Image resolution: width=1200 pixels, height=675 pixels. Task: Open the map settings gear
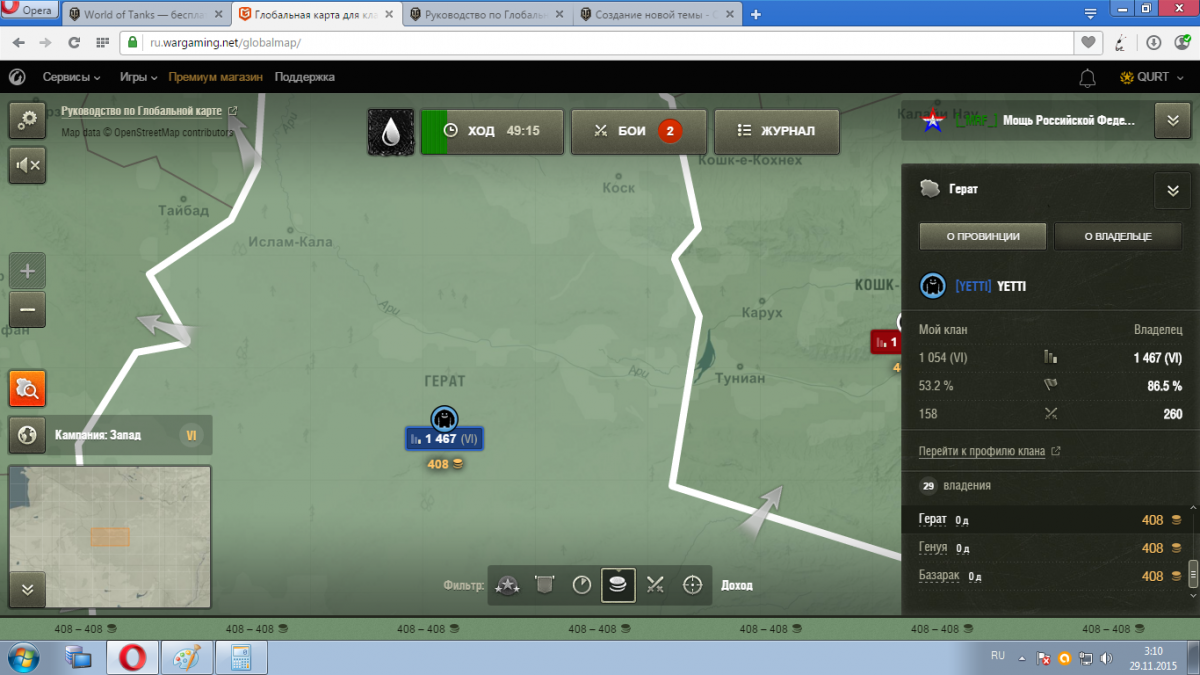pyautogui.click(x=27, y=120)
